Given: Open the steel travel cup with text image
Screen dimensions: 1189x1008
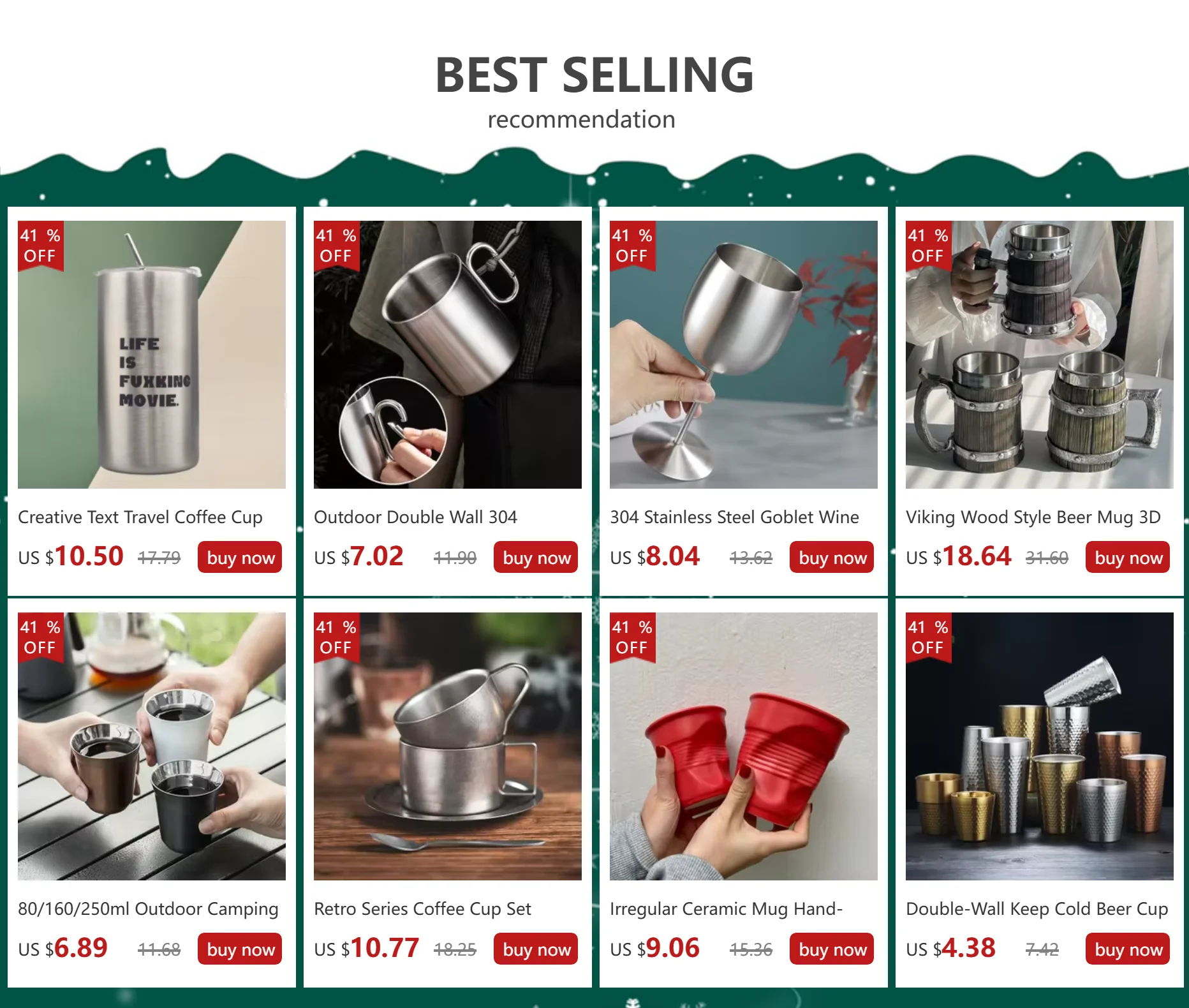Looking at the screenshot, I should [152, 355].
